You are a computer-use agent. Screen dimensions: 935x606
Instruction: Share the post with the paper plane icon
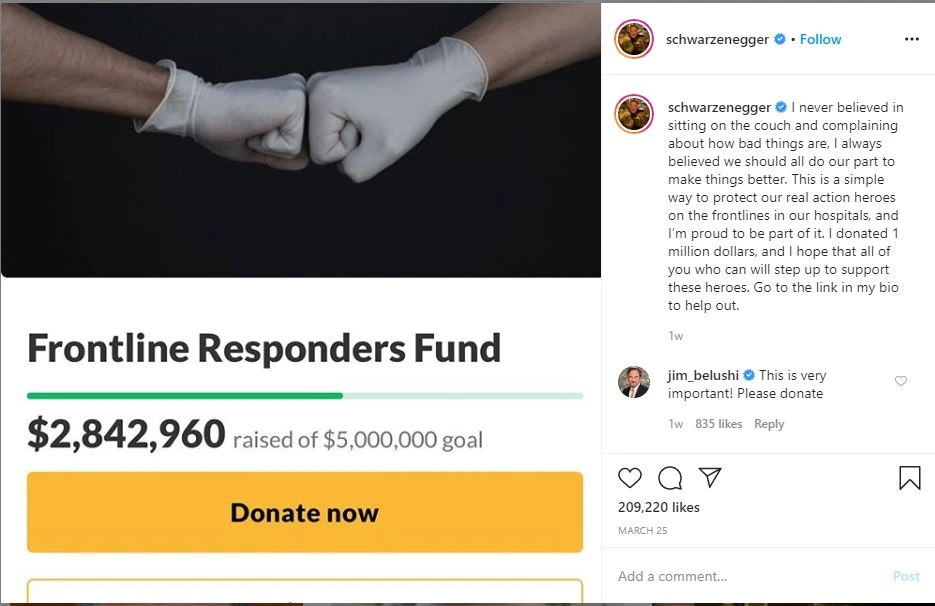point(709,478)
